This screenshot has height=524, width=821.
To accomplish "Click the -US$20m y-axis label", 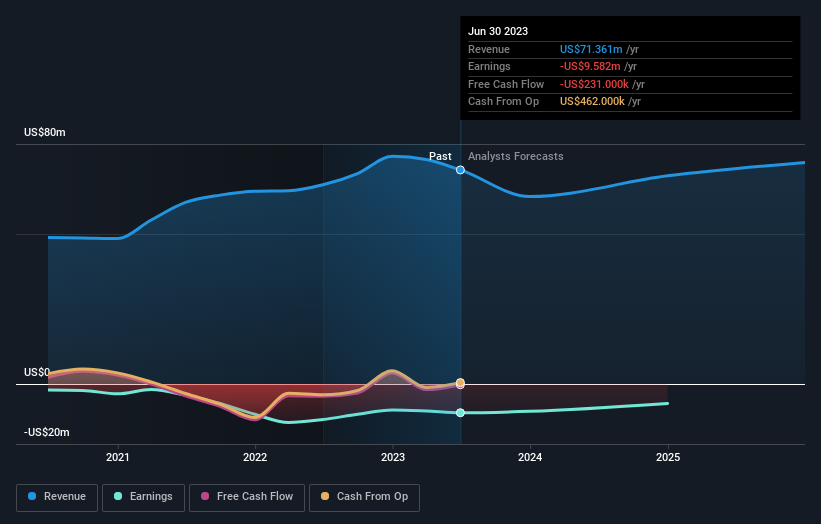I will [x=47, y=432].
